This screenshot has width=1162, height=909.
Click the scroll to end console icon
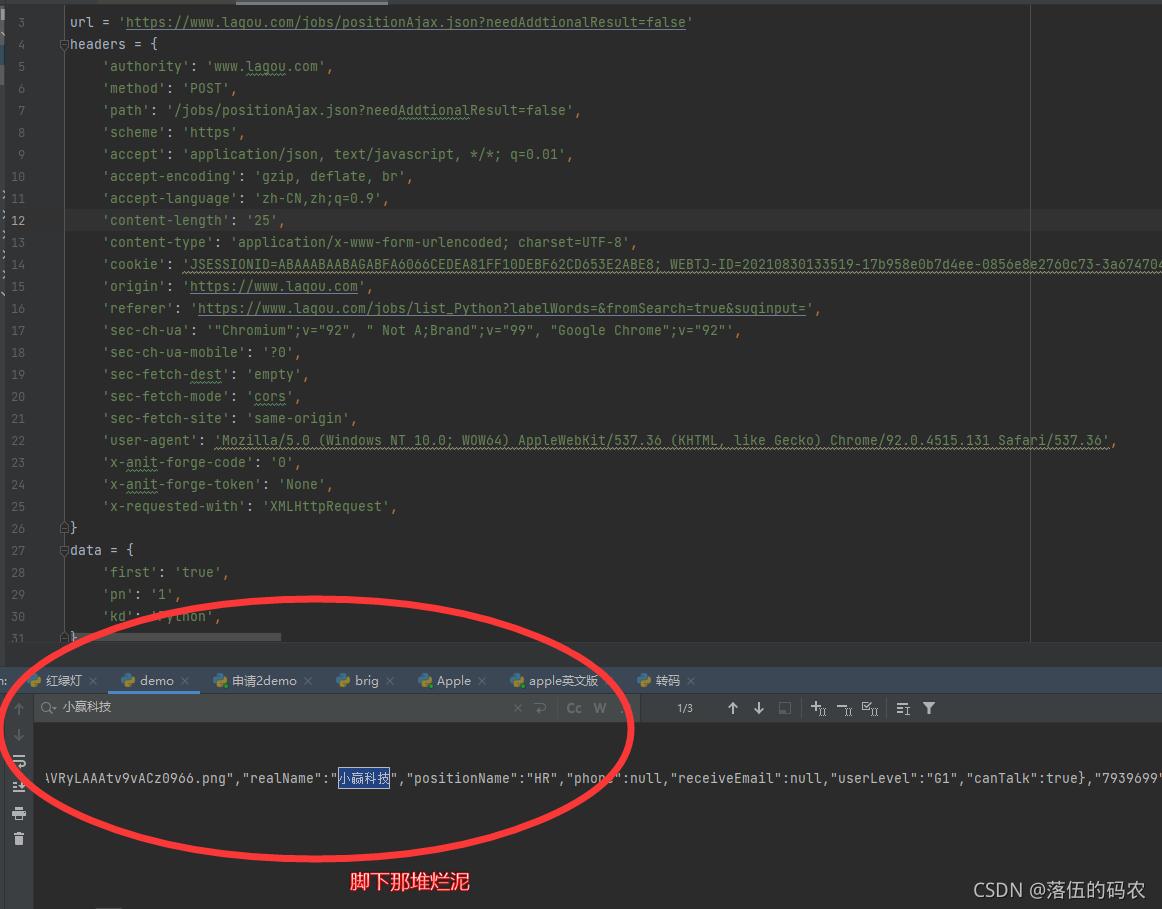coord(18,786)
